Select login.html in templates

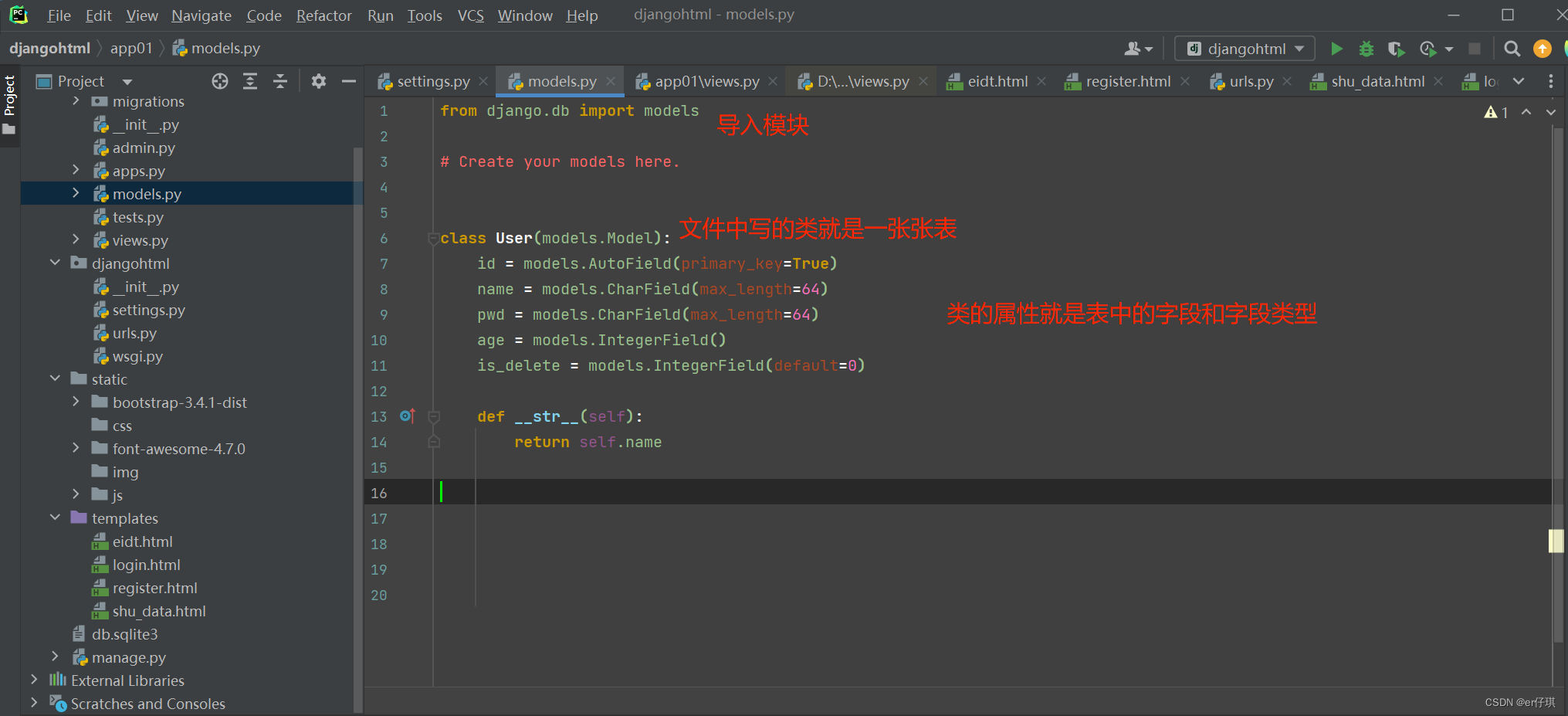click(146, 565)
